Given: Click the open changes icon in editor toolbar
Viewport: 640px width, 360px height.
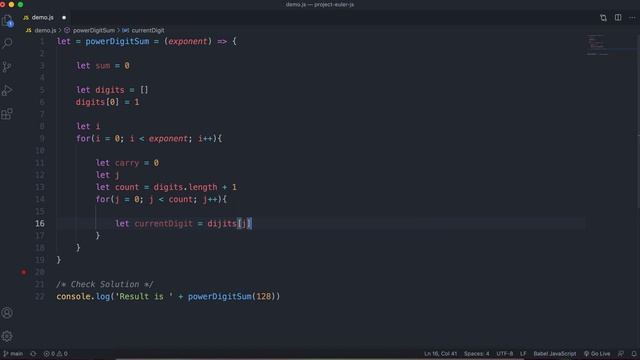Looking at the screenshot, I should pyautogui.click(x=603, y=18).
